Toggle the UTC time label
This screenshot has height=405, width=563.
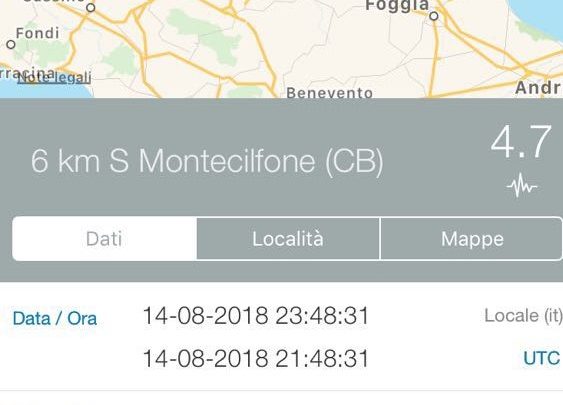tap(541, 358)
